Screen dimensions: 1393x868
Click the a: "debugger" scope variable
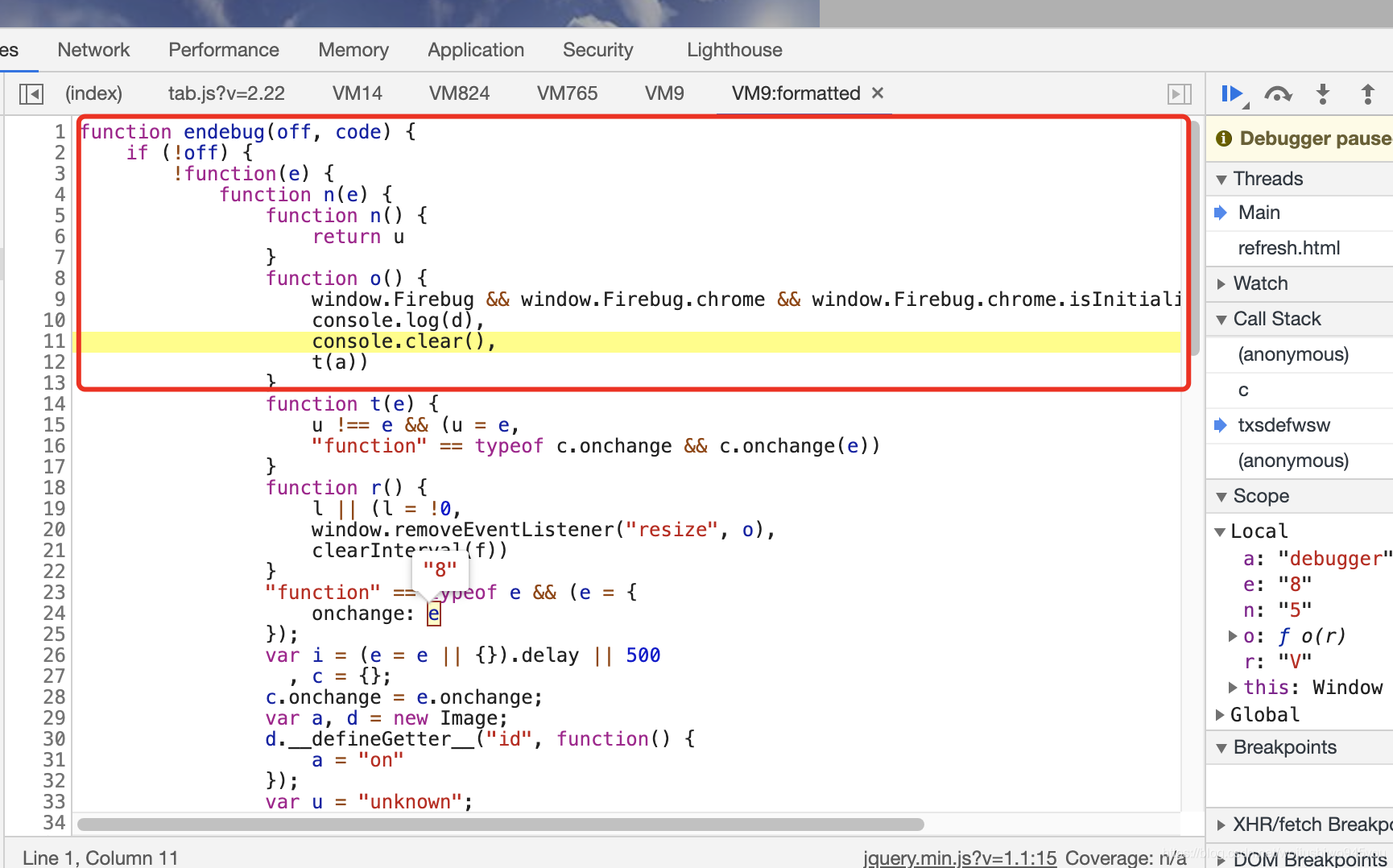pos(1317,559)
